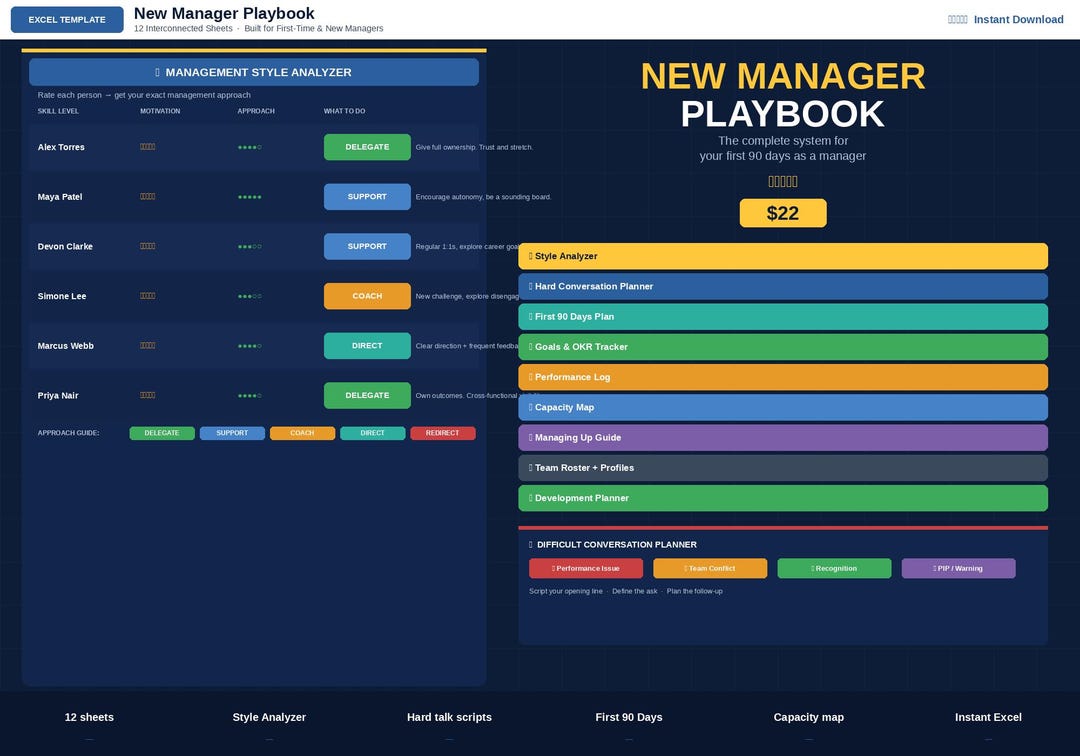This screenshot has width=1080, height=756.
Task: Click the name Marcus Webb
Action: click(65, 346)
